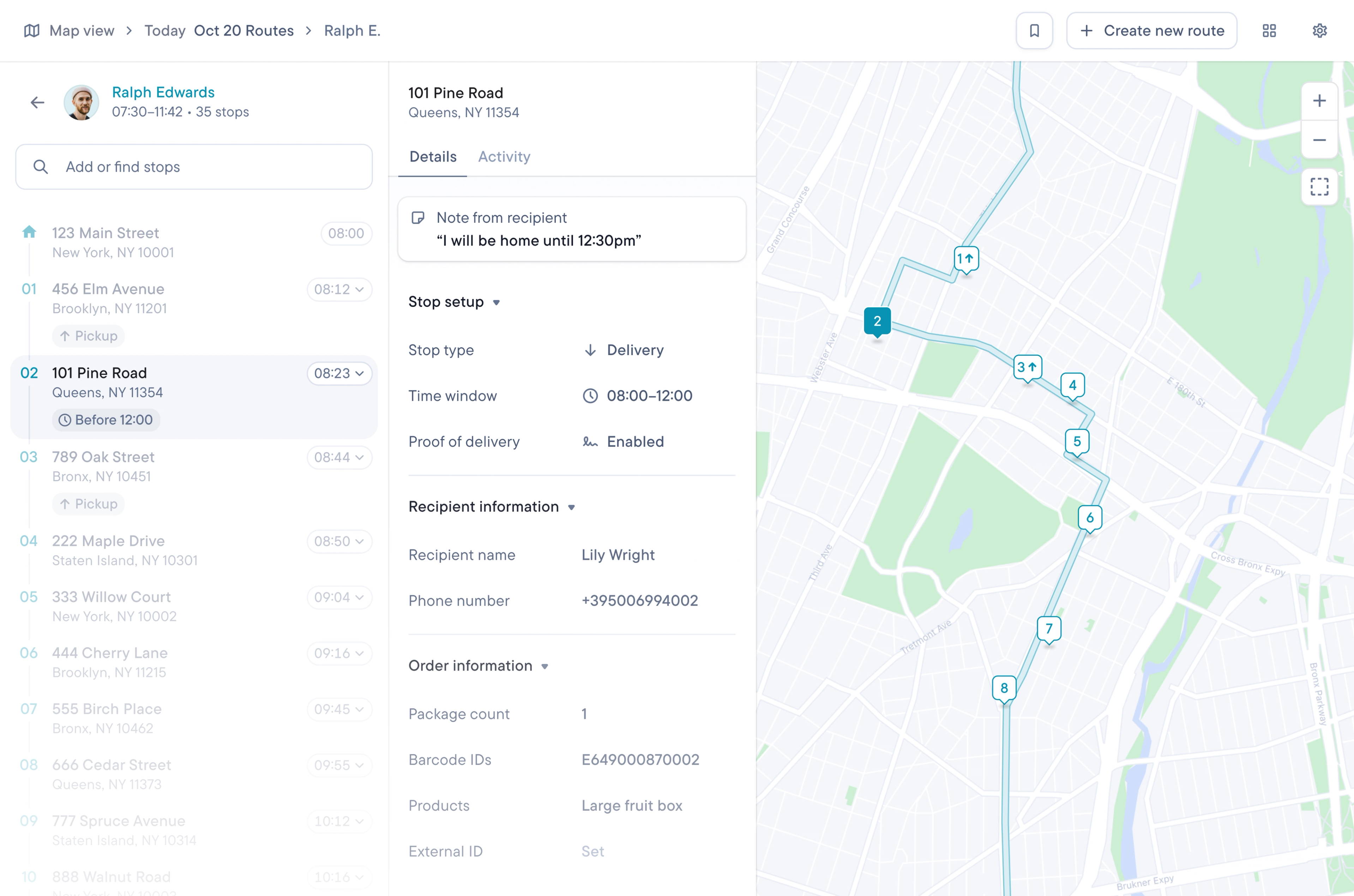This screenshot has width=1354, height=896.
Task: Zoom out on the map
Action: pos(1319,140)
